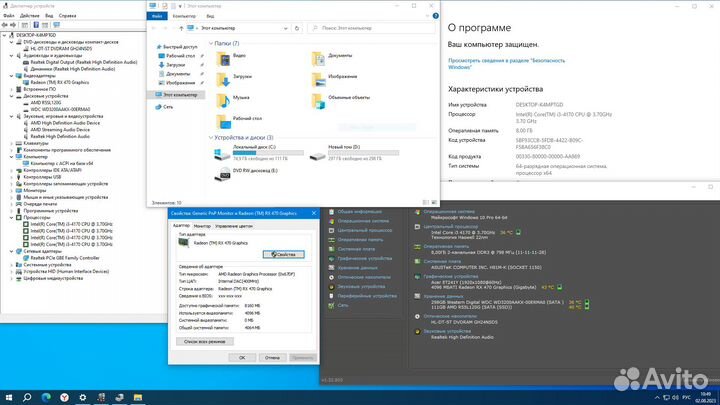
Task: Click the Операционная система heading in Speccy summary
Action: [x=449, y=212]
